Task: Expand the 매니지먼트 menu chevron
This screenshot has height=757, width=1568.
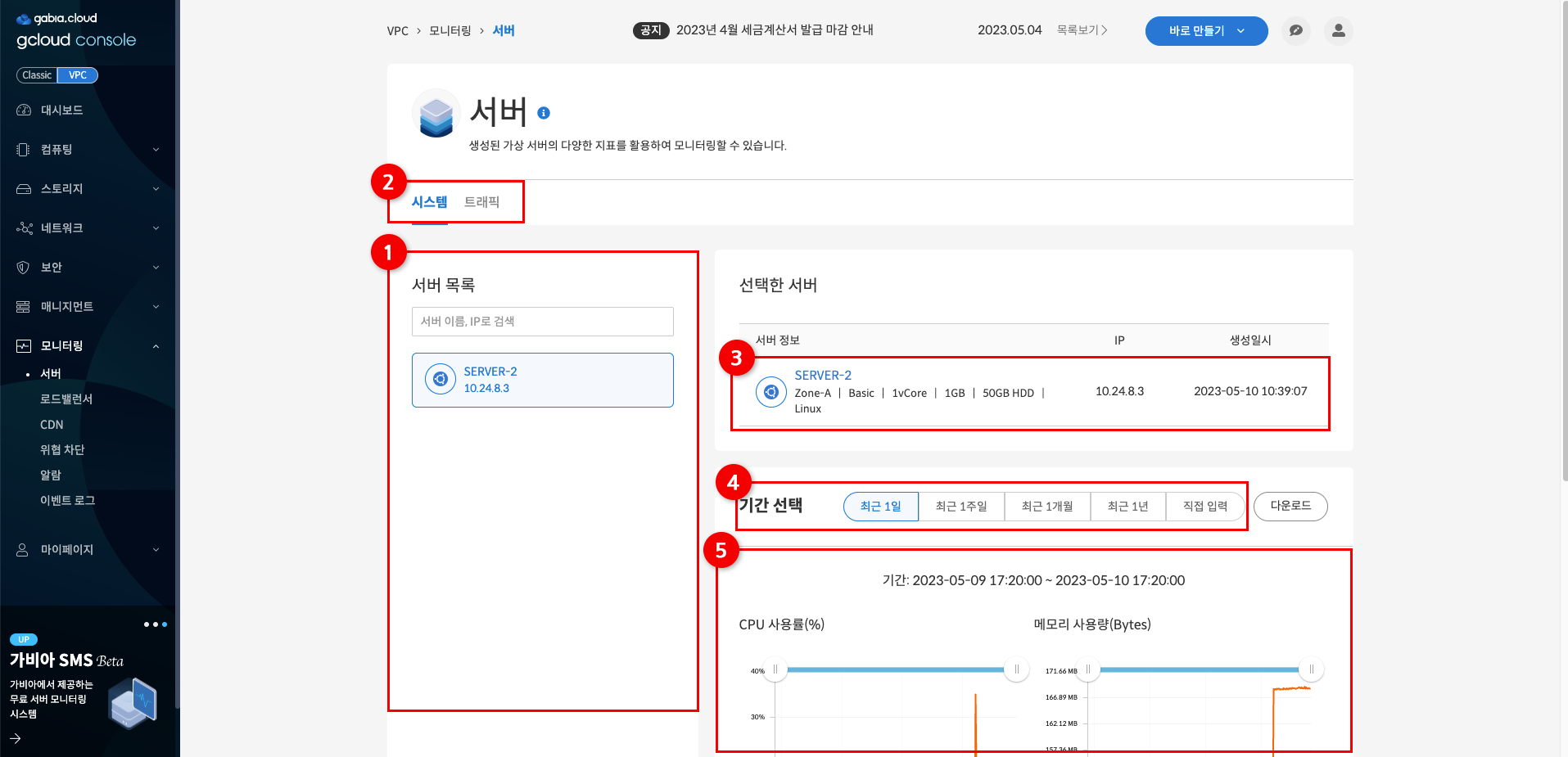Action: [x=156, y=307]
